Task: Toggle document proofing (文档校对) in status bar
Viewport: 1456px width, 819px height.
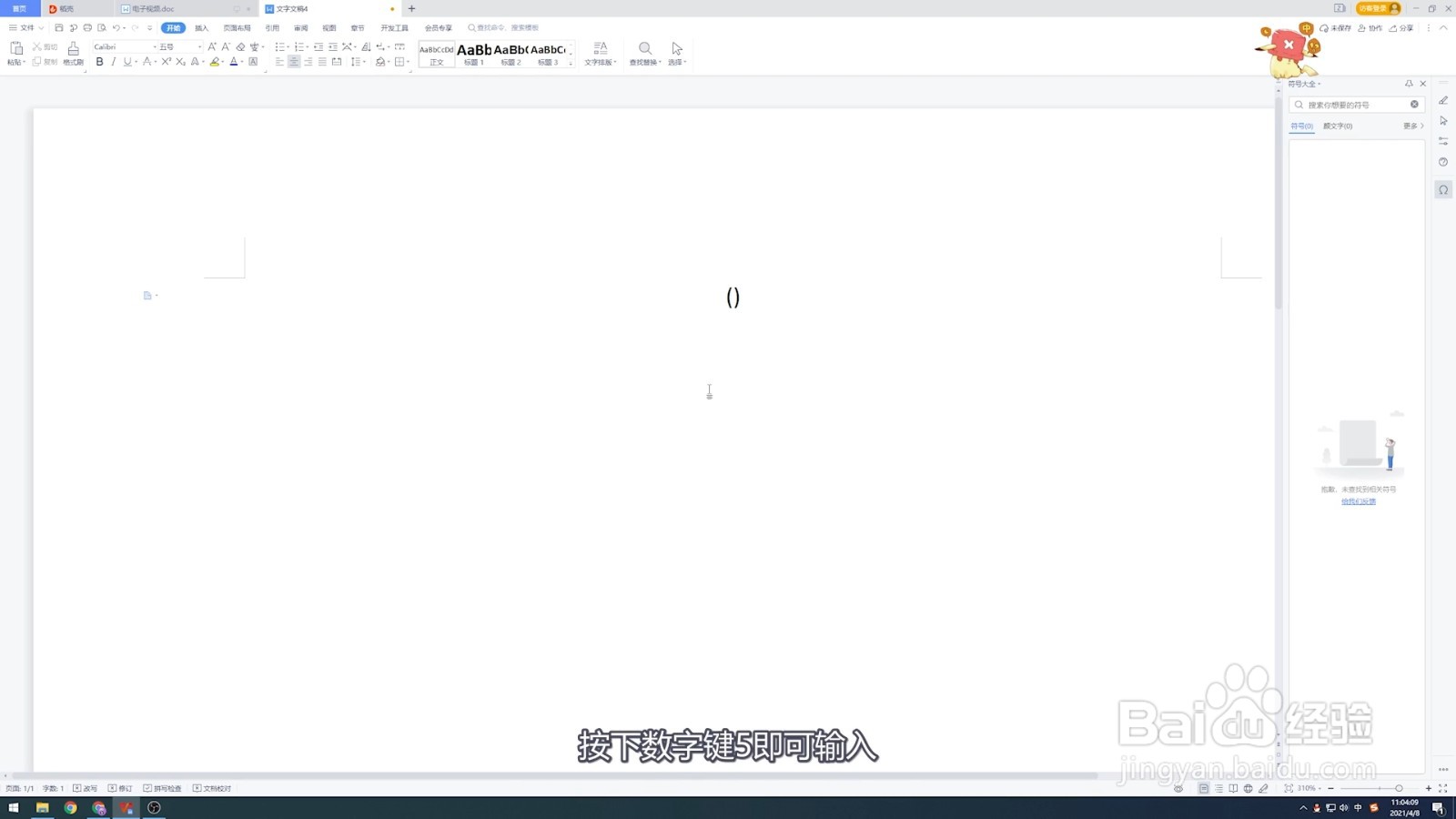Action: pyautogui.click(x=212, y=788)
